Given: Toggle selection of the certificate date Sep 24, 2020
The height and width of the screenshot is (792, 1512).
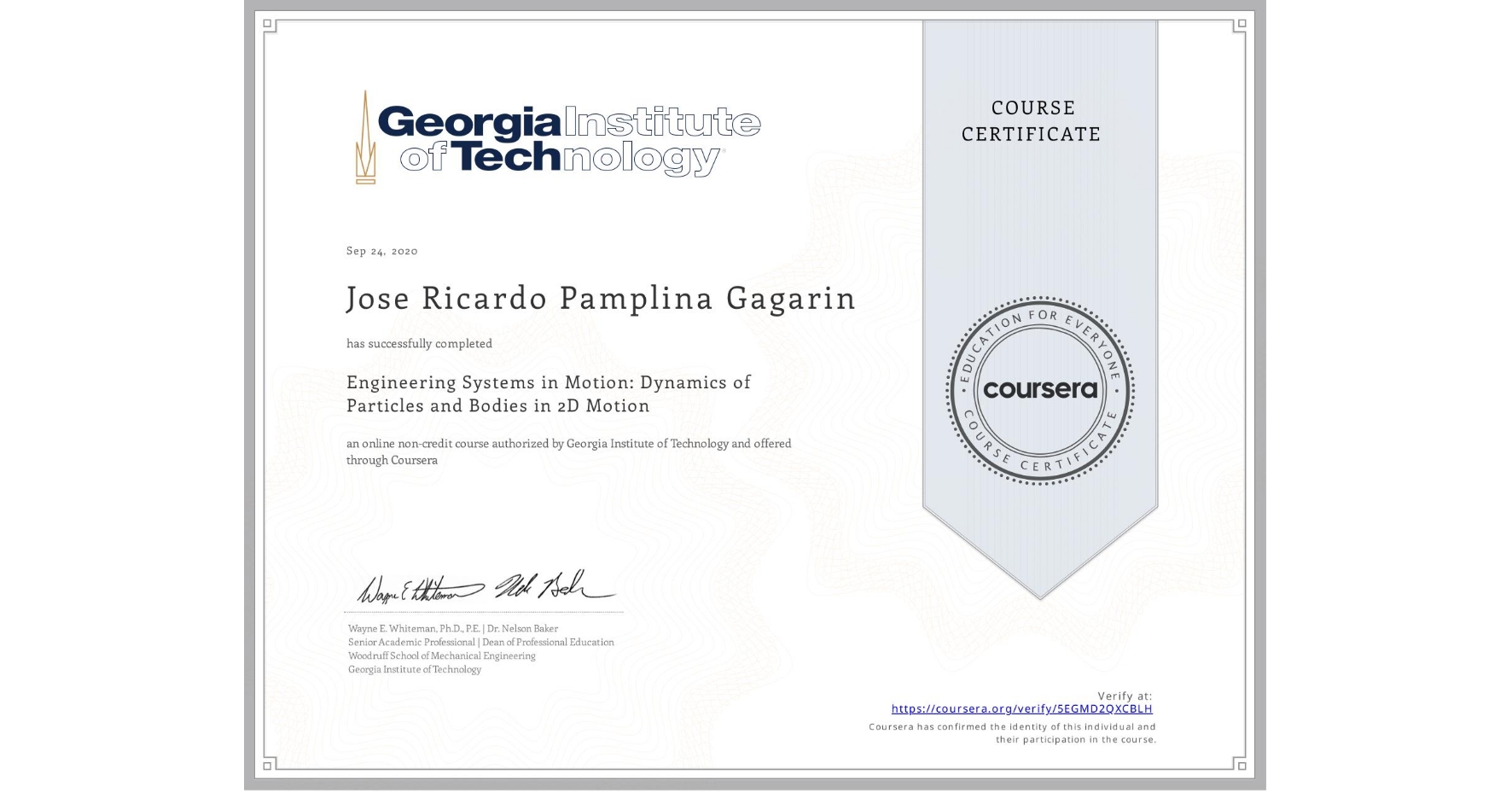Looking at the screenshot, I should 381,250.
